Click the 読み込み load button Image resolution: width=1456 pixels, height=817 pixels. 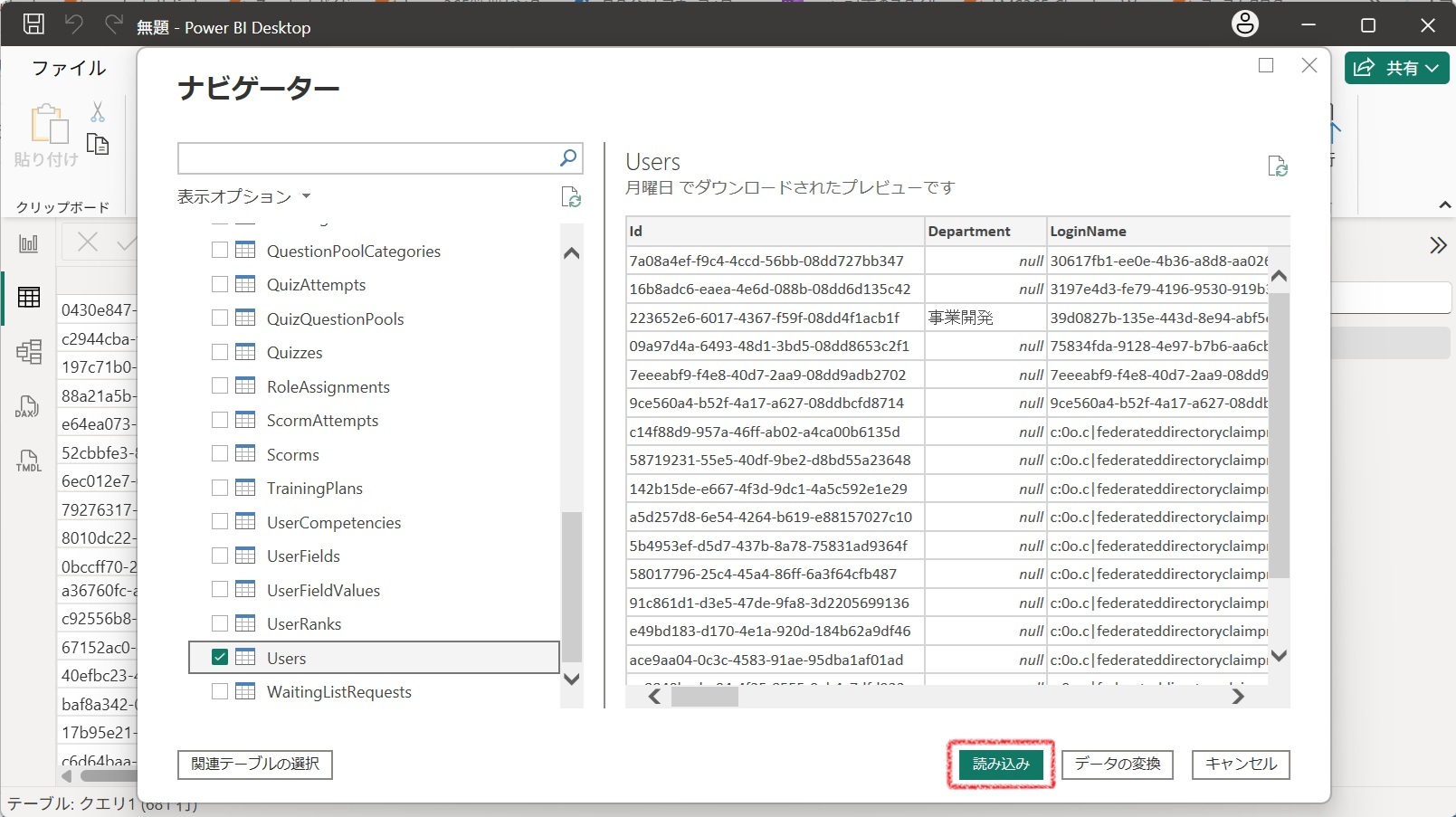pyautogui.click(x=1000, y=764)
